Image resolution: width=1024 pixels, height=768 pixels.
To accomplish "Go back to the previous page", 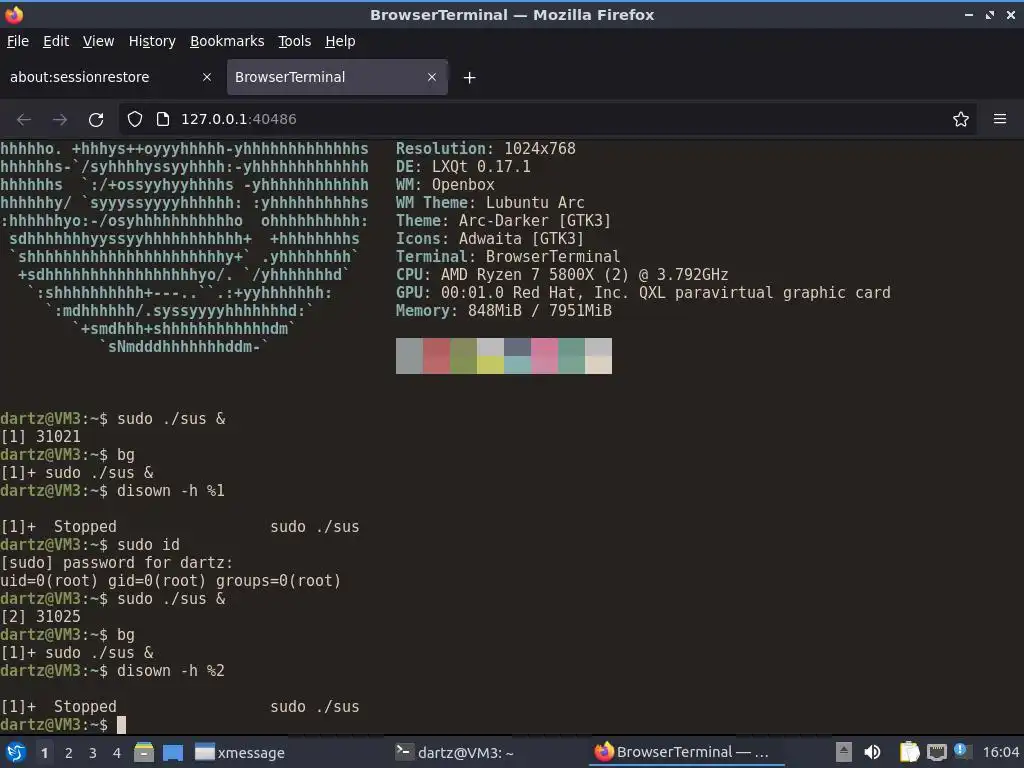I will pyautogui.click(x=24, y=120).
